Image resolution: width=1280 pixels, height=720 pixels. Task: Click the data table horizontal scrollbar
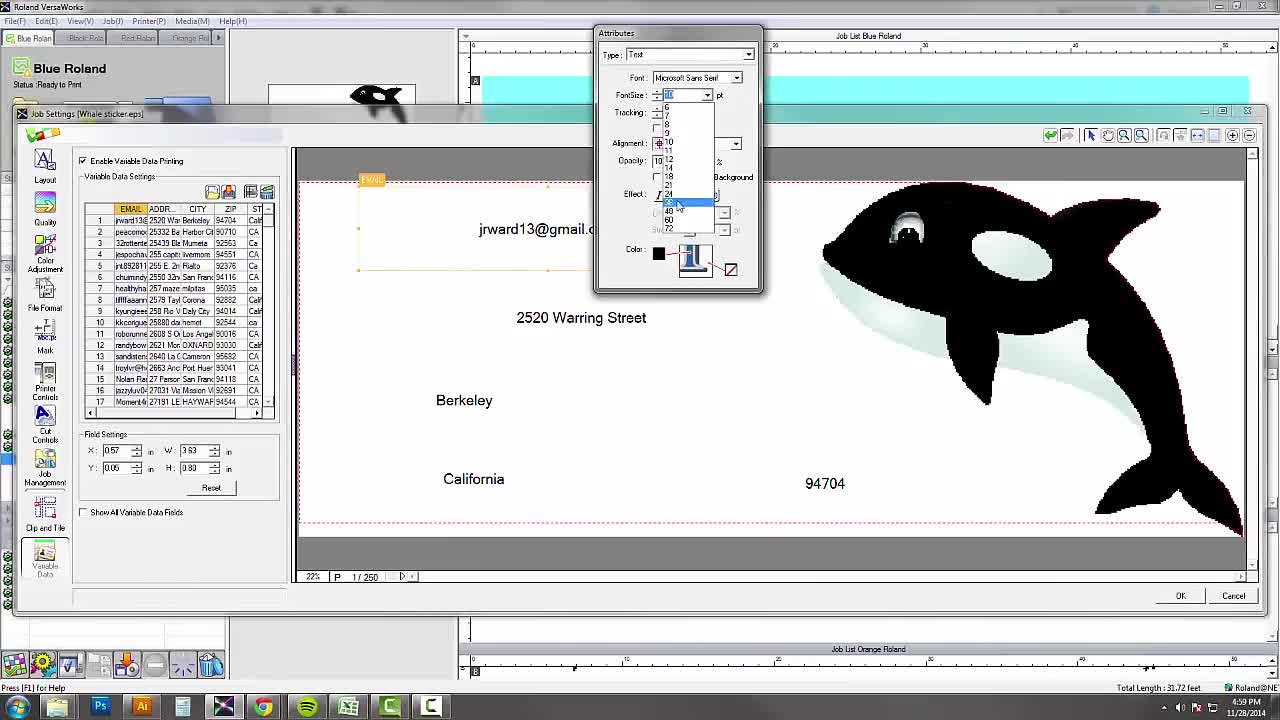(x=174, y=413)
